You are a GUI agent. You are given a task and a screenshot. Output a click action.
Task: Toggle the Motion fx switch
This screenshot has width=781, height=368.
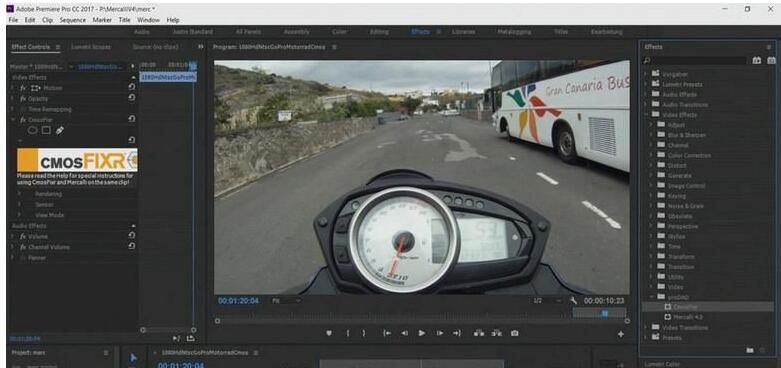(23, 88)
